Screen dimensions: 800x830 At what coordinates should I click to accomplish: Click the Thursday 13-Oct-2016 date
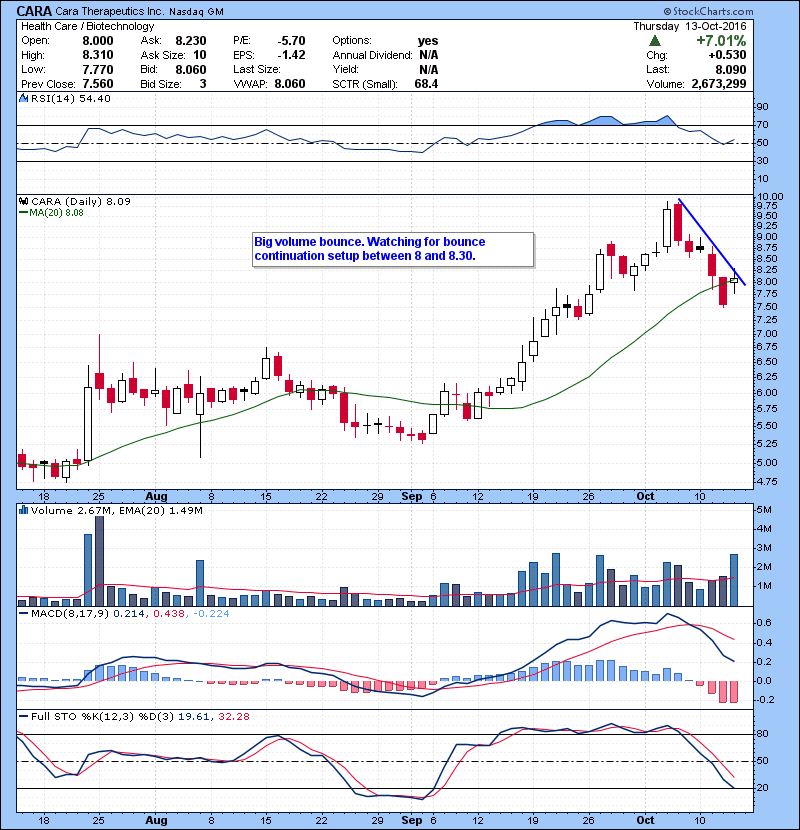click(x=690, y=26)
